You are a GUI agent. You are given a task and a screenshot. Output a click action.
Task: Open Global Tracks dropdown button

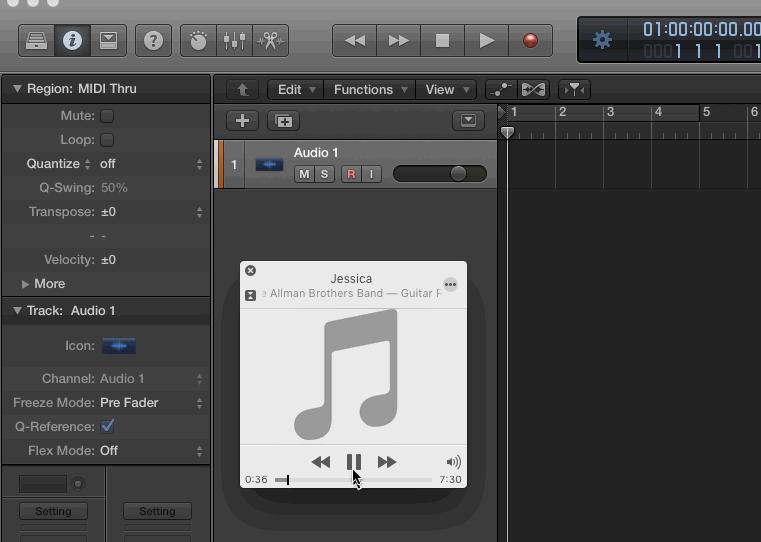[468, 120]
